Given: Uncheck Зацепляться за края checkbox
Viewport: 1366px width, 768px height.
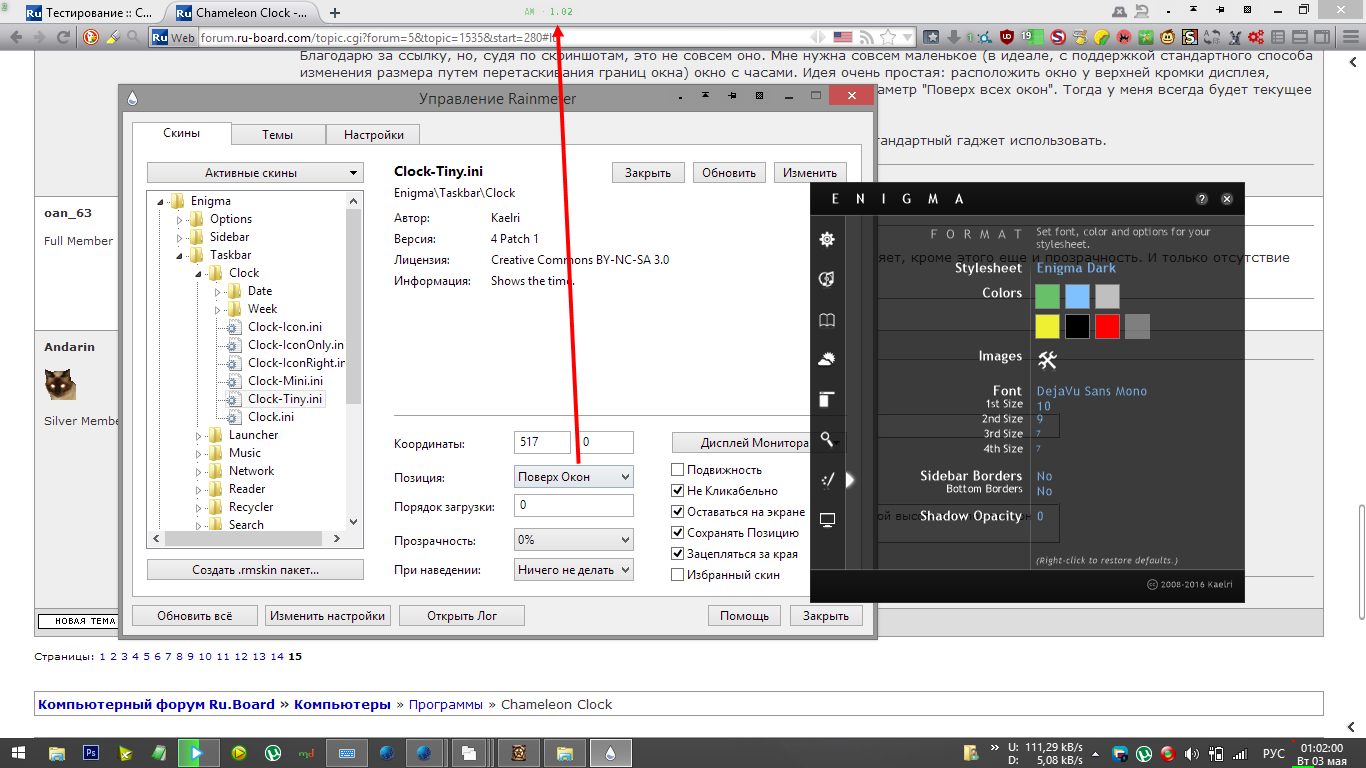Looking at the screenshot, I should coord(678,554).
